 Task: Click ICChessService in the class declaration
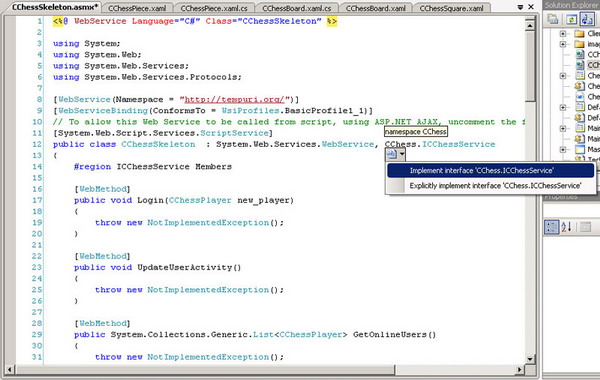(x=458, y=144)
